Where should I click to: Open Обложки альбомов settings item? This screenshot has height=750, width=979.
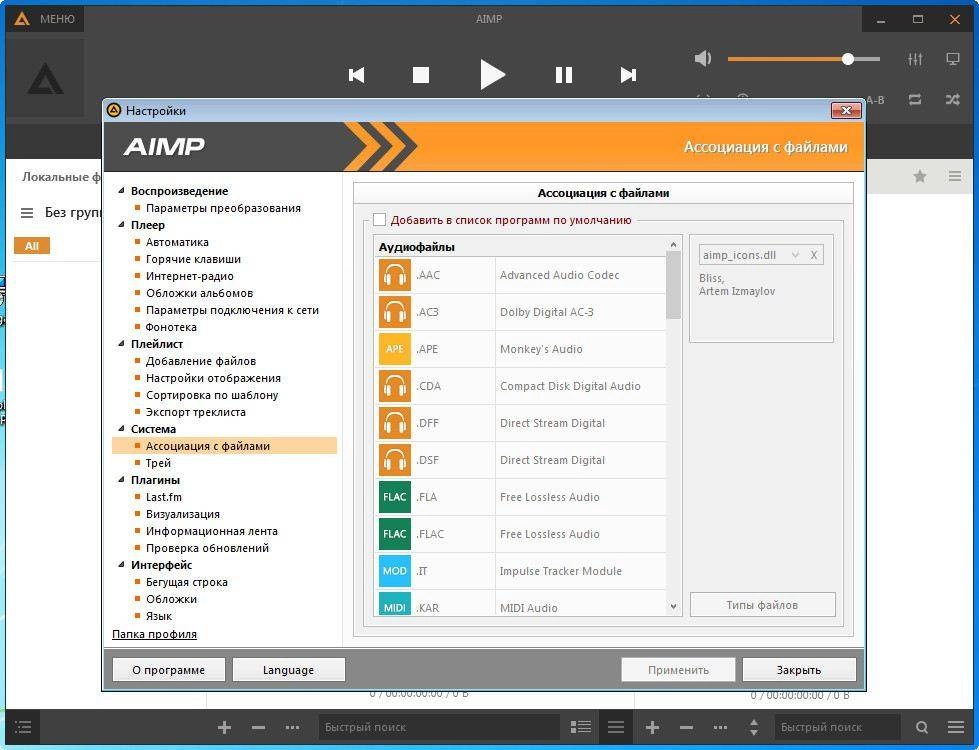tap(199, 293)
